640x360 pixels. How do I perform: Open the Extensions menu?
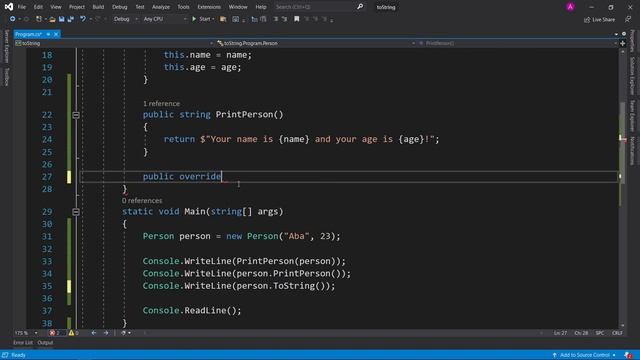pyautogui.click(x=209, y=7)
